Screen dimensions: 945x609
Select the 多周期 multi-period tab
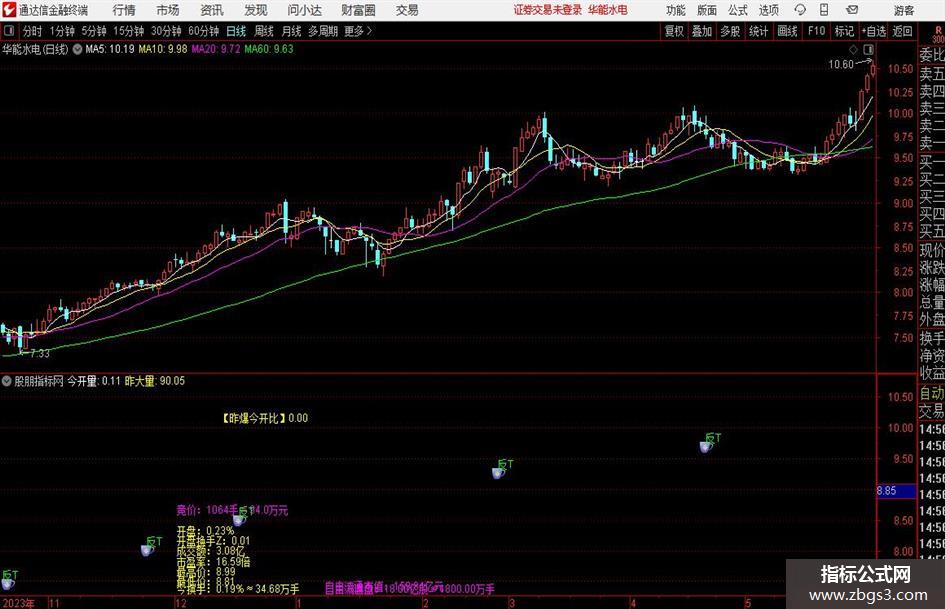point(323,31)
